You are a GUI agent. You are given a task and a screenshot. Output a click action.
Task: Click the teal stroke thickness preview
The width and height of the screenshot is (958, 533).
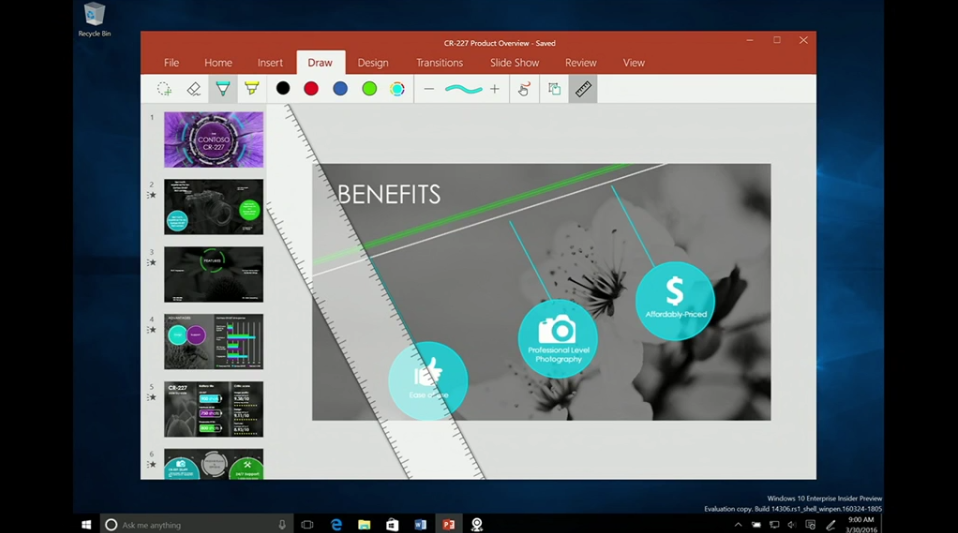[x=463, y=89]
